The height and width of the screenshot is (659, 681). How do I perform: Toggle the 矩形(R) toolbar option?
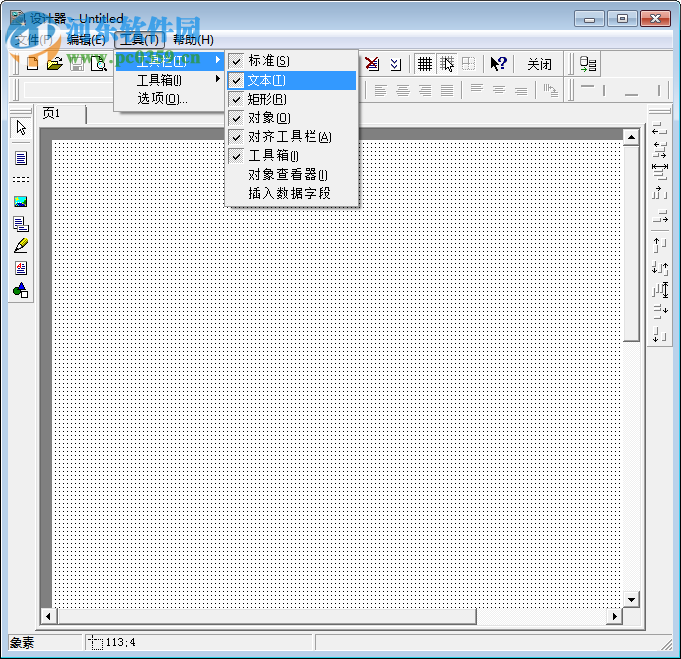pyautogui.click(x=292, y=99)
